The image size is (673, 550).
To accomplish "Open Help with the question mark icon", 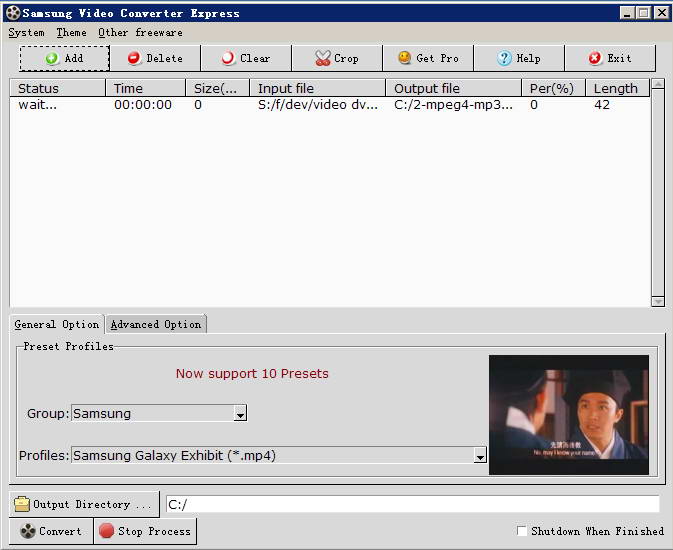I will (519, 58).
